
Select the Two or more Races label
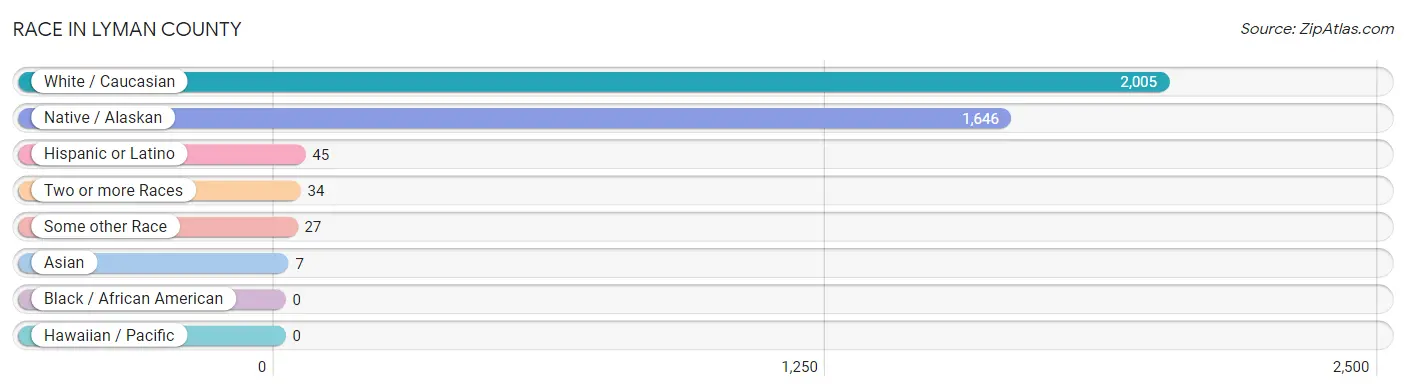tap(113, 190)
